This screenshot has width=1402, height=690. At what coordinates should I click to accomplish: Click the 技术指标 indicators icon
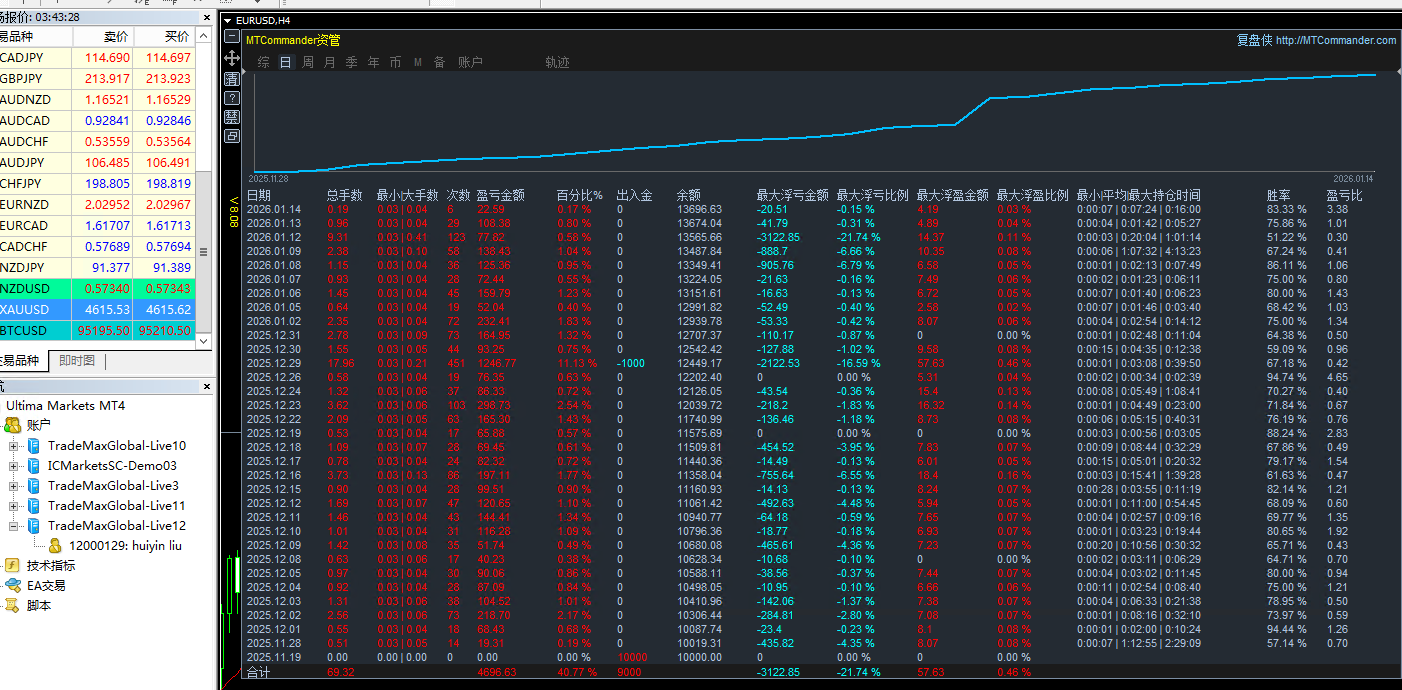click(x=13, y=565)
